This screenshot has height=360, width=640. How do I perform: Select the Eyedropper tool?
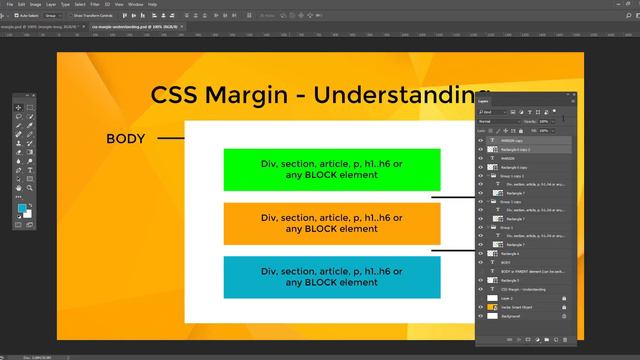coord(30,126)
